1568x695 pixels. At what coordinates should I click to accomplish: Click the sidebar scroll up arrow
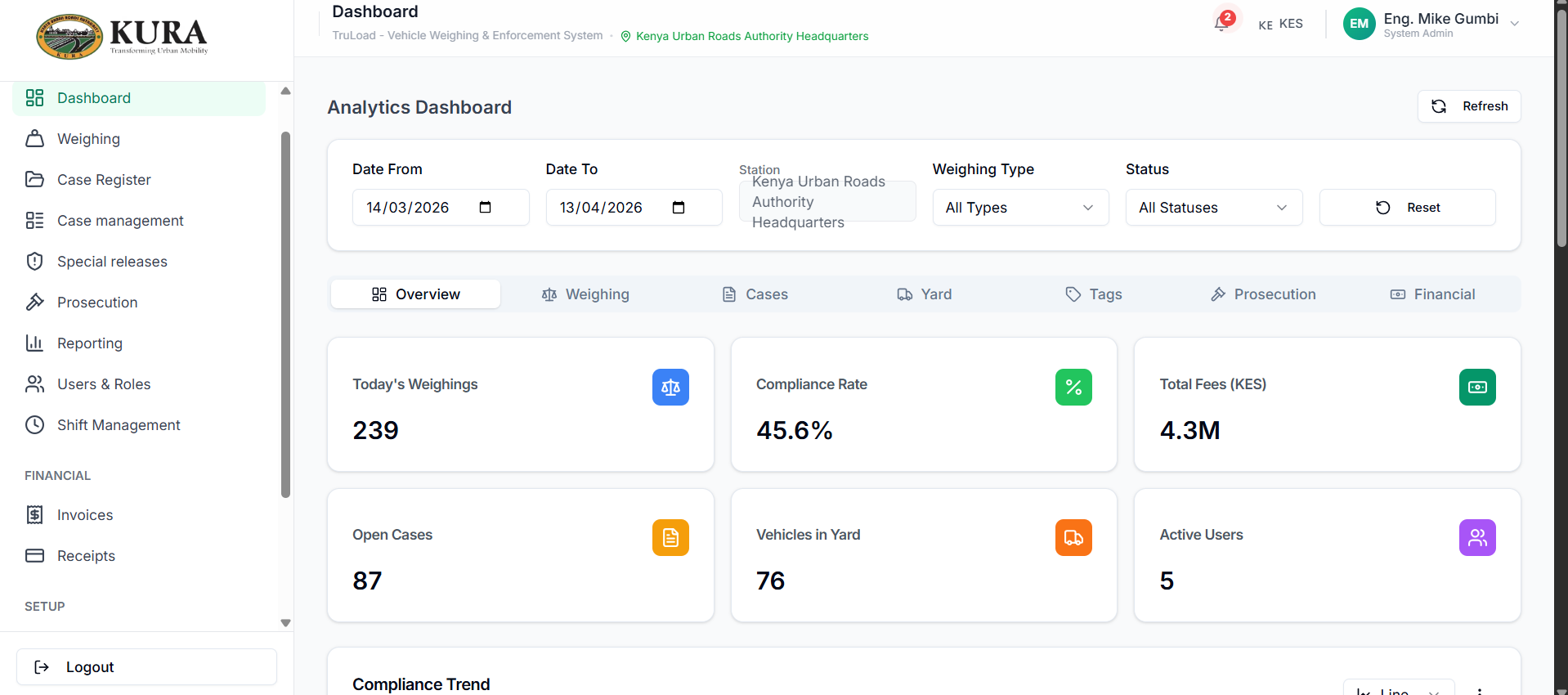(x=285, y=91)
